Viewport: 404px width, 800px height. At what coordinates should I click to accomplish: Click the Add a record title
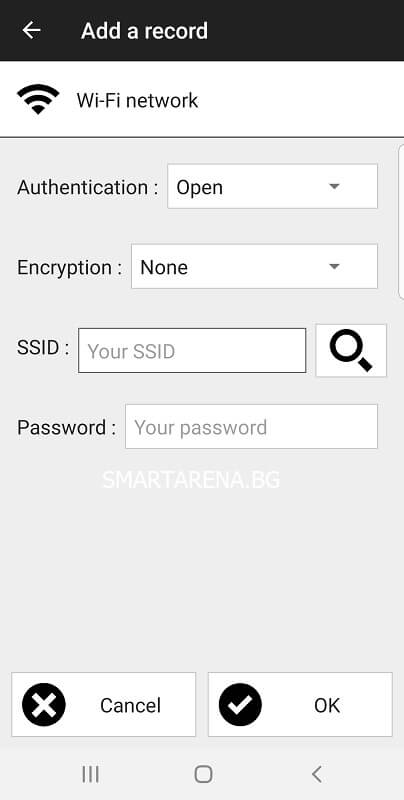point(144,31)
